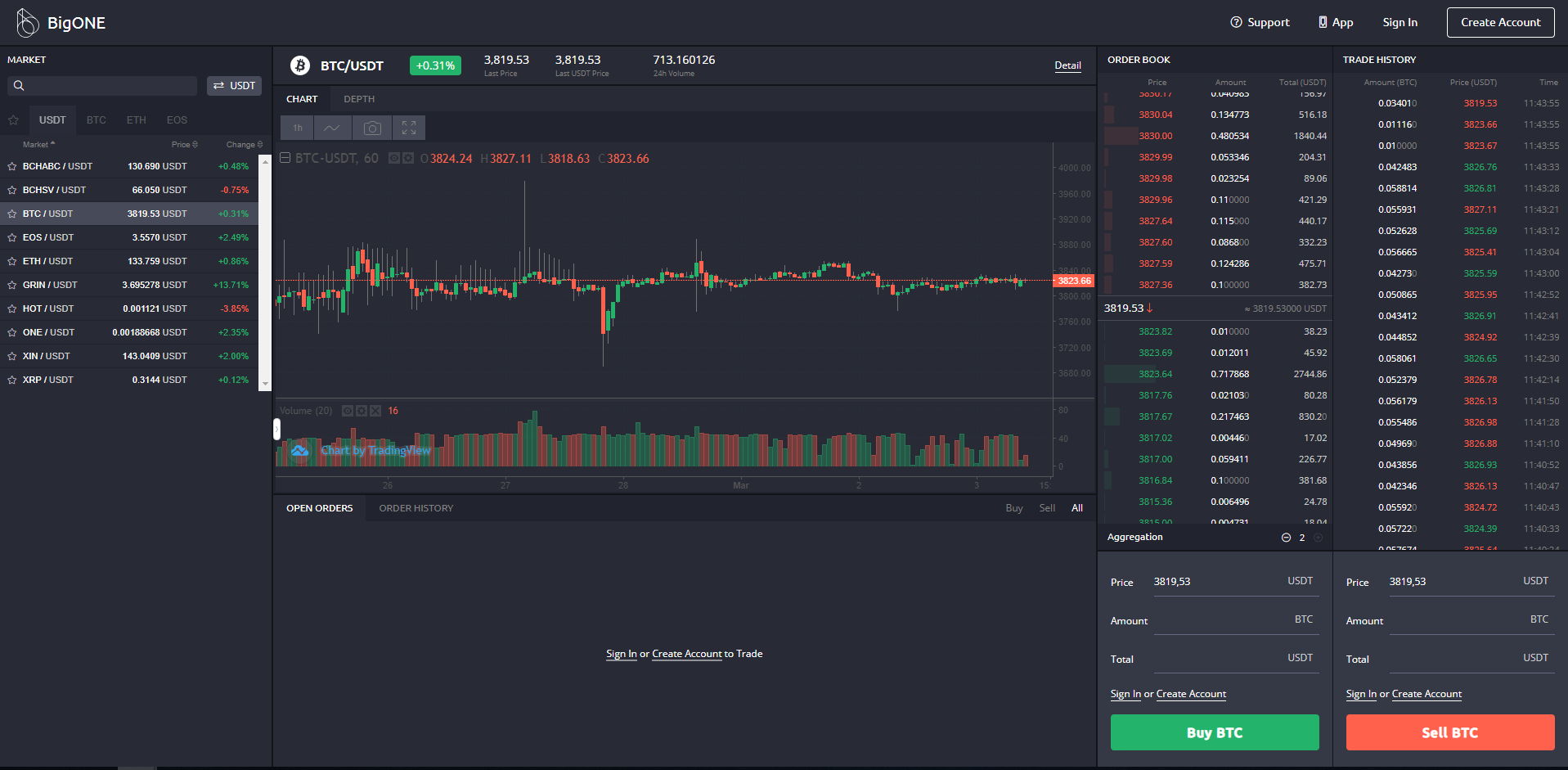Show All open orders

[x=1077, y=508]
